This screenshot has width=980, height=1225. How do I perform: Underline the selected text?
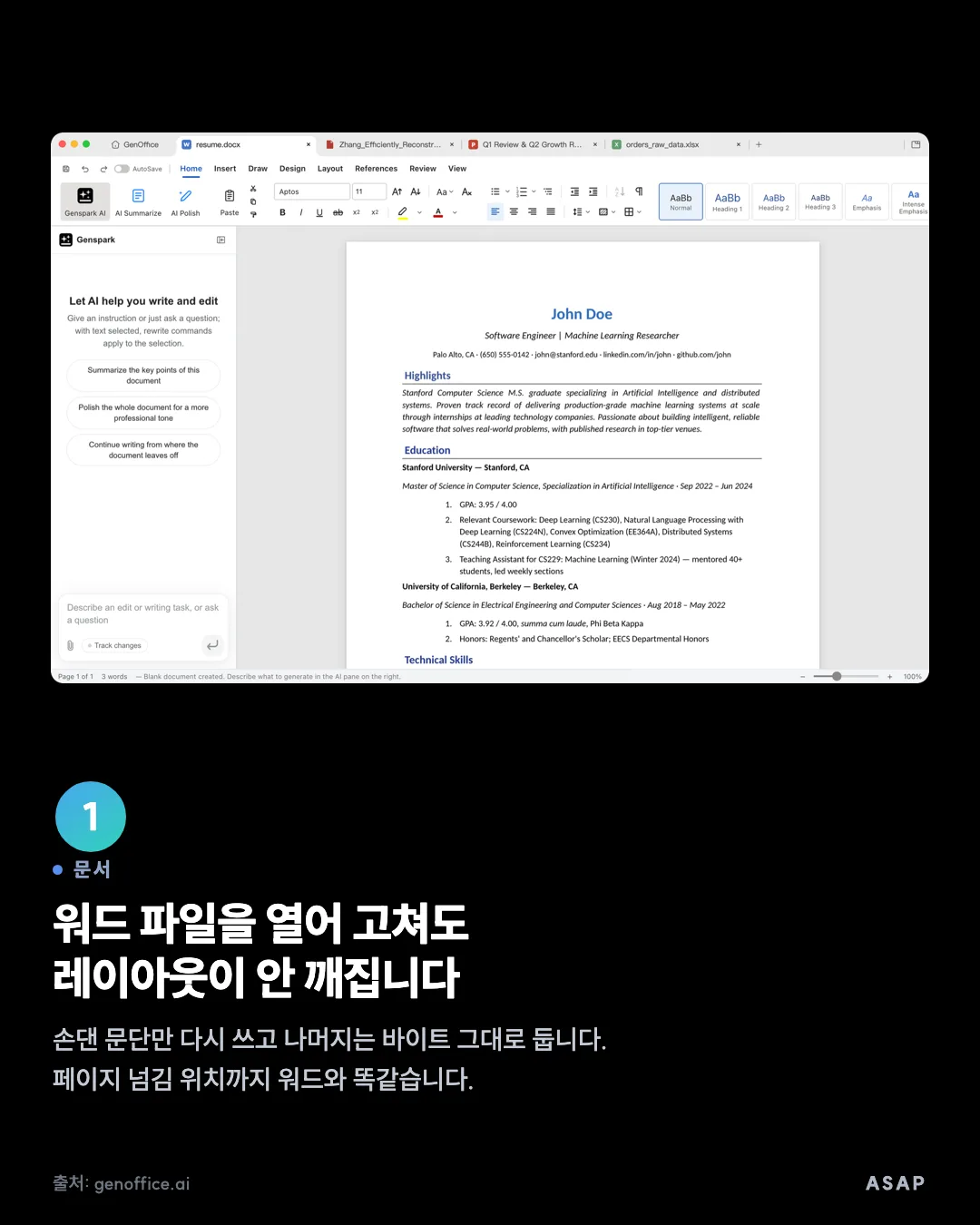click(x=319, y=212)
